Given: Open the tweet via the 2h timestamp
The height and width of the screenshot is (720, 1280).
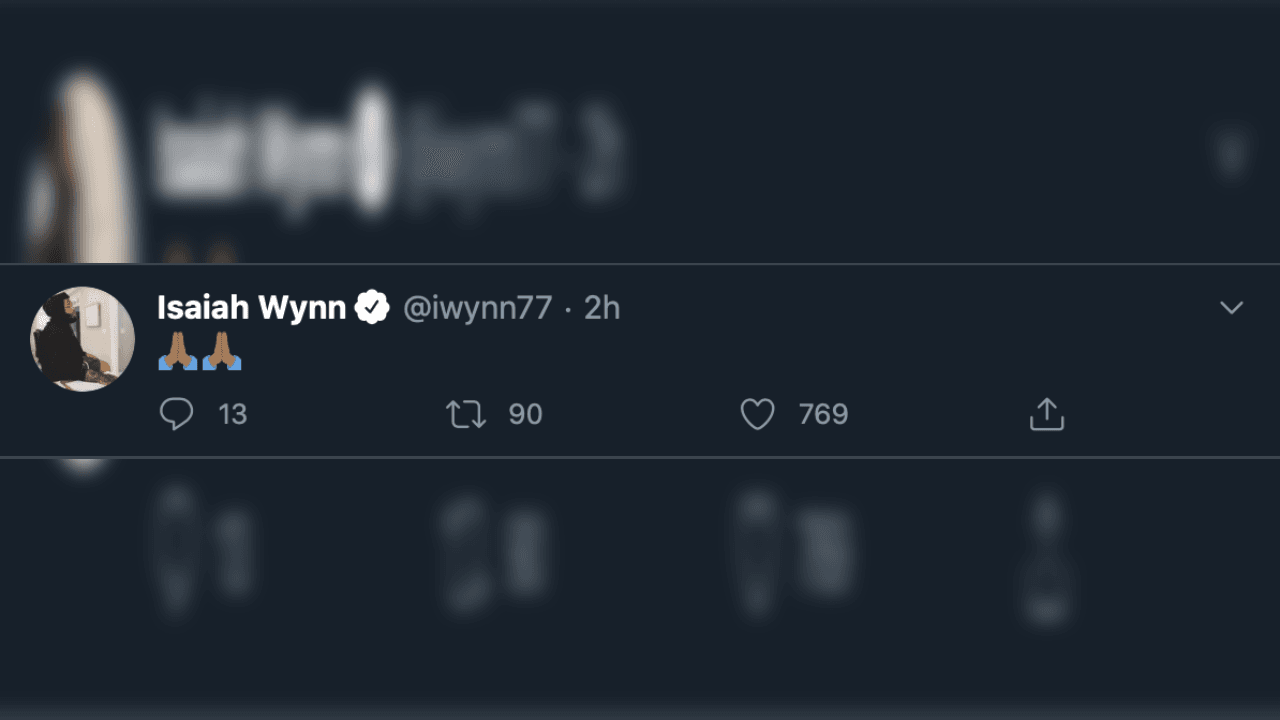Looking at the screenshot, I should point(602,308).
